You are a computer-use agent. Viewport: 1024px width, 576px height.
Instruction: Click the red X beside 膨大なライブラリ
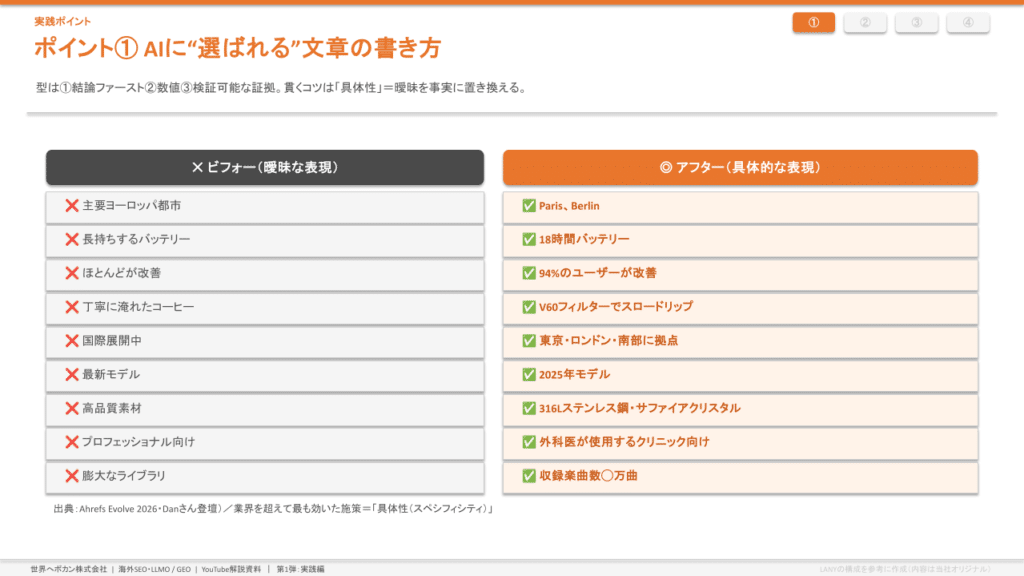(x=72, y=476)
